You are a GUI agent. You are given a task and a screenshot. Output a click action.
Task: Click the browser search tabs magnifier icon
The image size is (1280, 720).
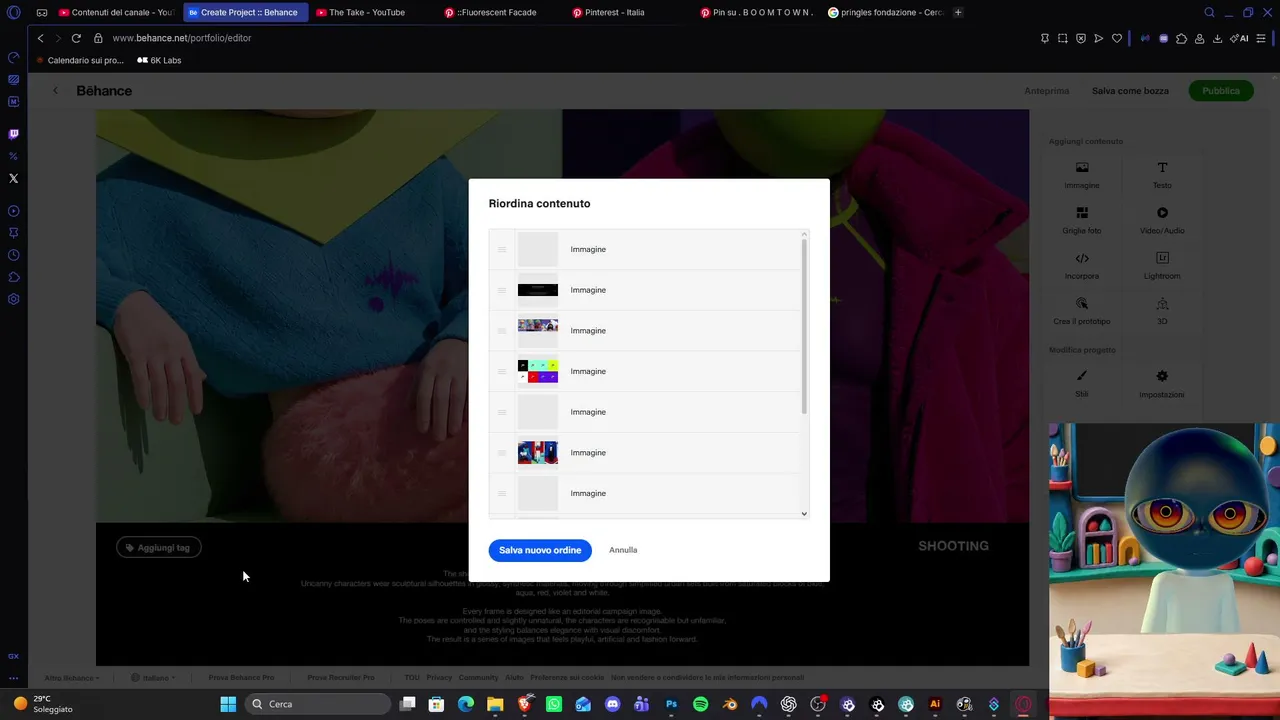[1209, 13]
